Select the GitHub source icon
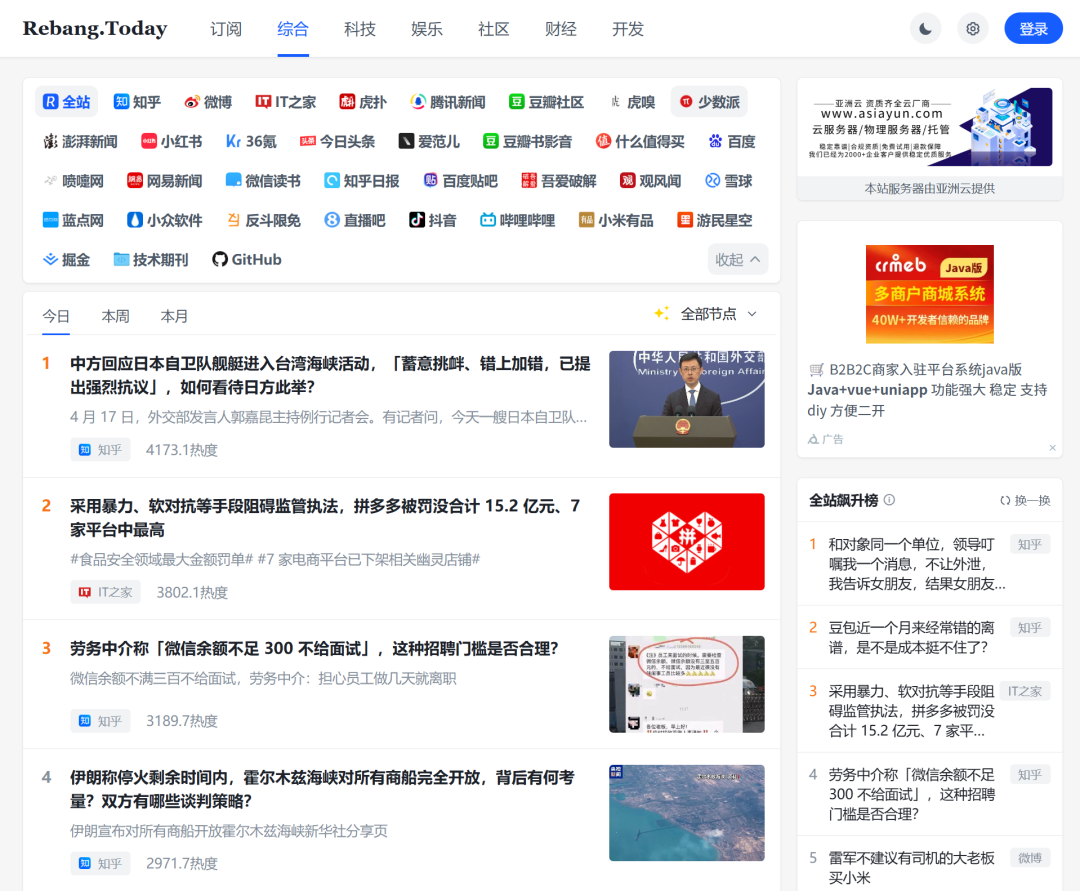Viewport: 1080px width, 891px height. (x=247, y=259)
